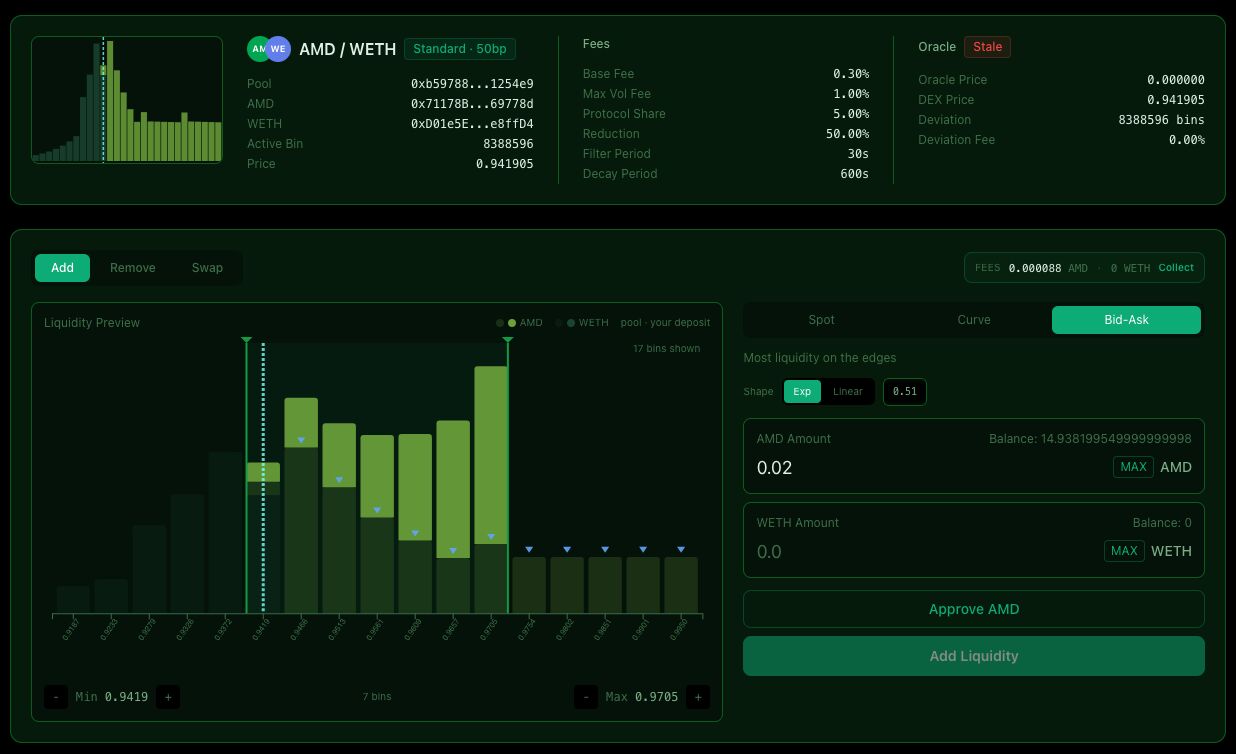1236x754 pixels.
Task: Open the Remove tab
Action: click(x=132, y=268)
